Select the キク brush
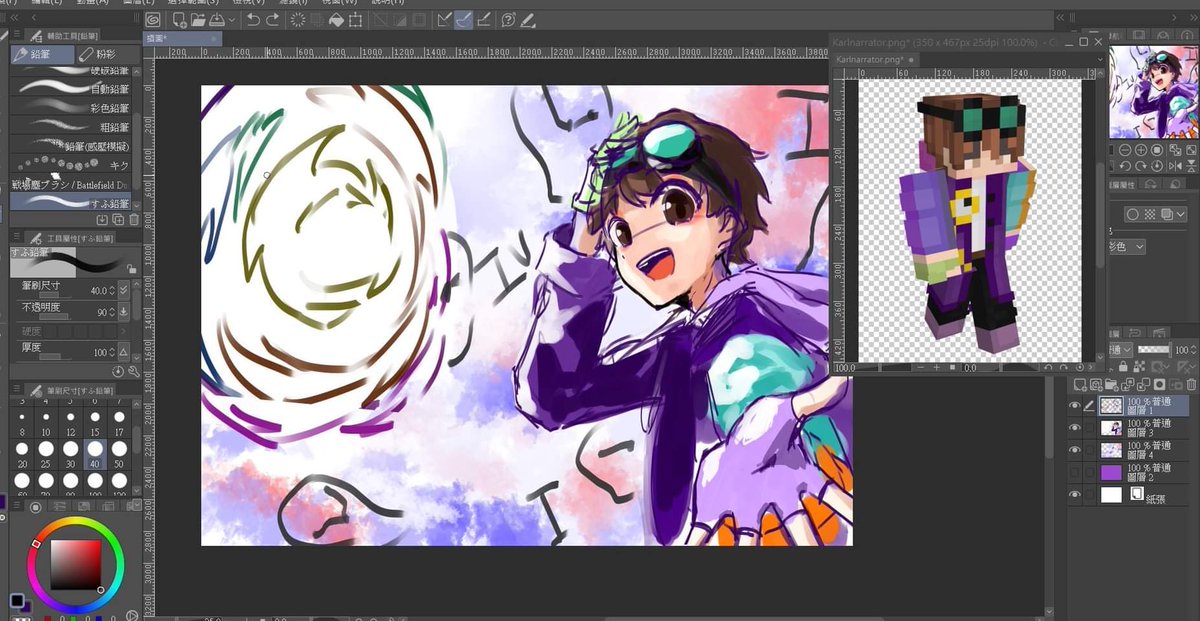Image resolution: width=1200 pixels, height=621 pixels. tap(70, 165)
